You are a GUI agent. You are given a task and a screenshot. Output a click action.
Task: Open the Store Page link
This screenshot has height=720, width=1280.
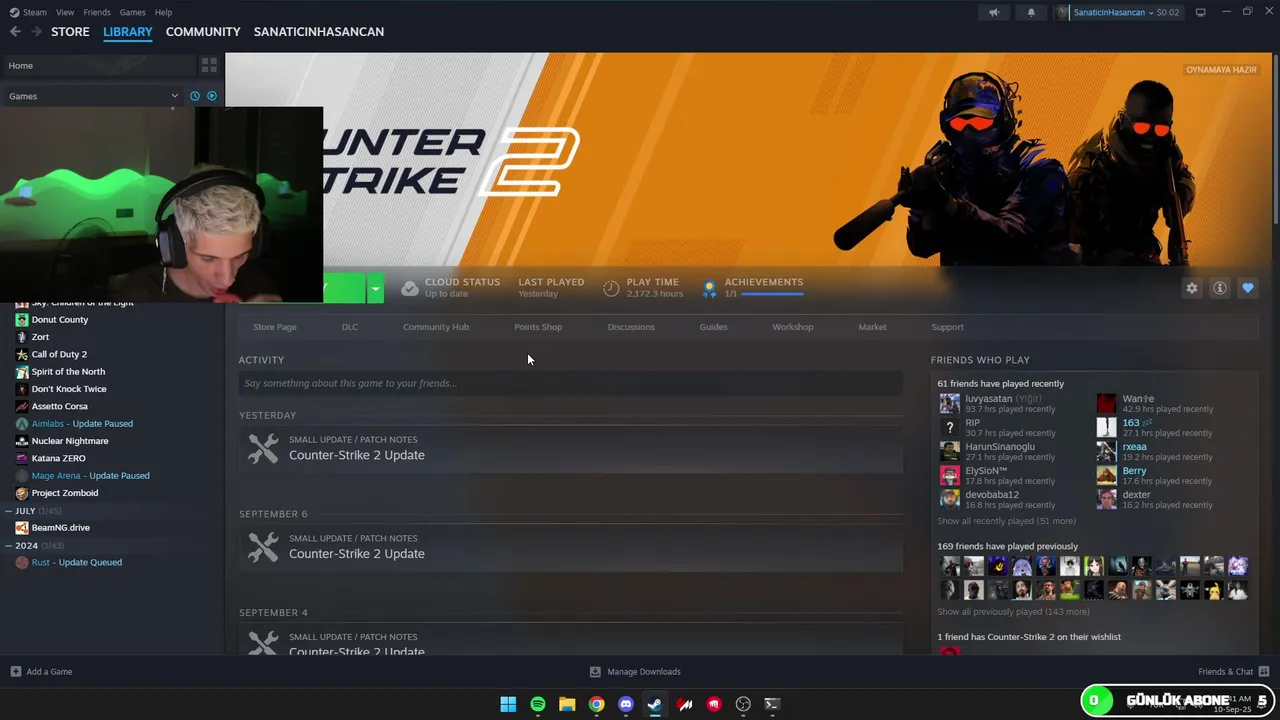point(274,327)
